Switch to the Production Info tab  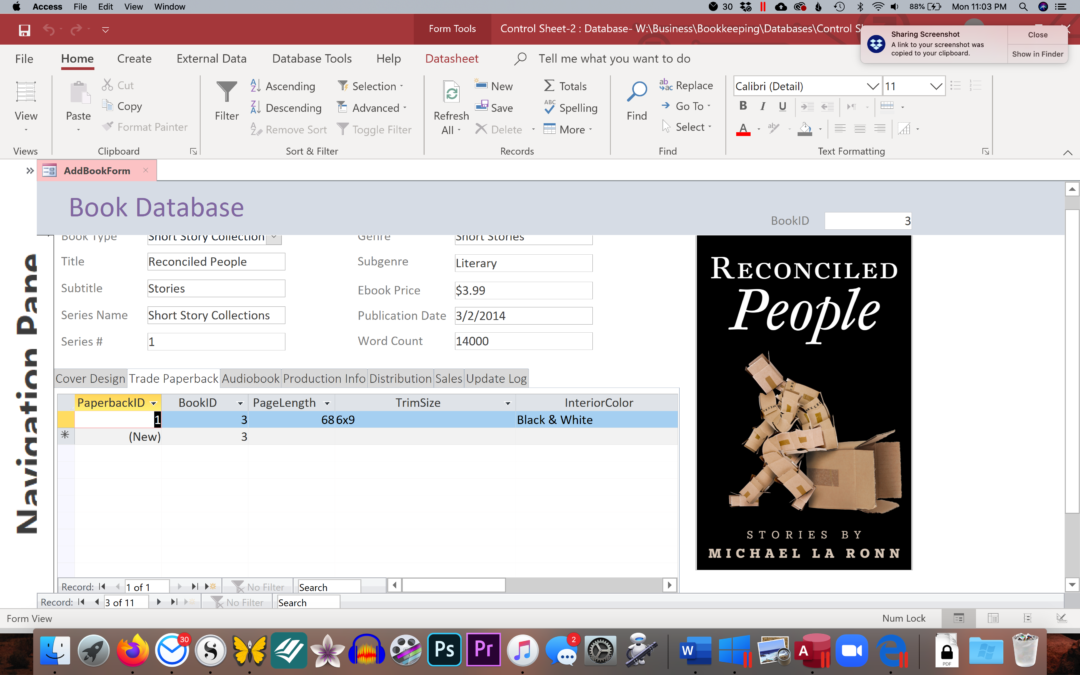click(324, 378)
